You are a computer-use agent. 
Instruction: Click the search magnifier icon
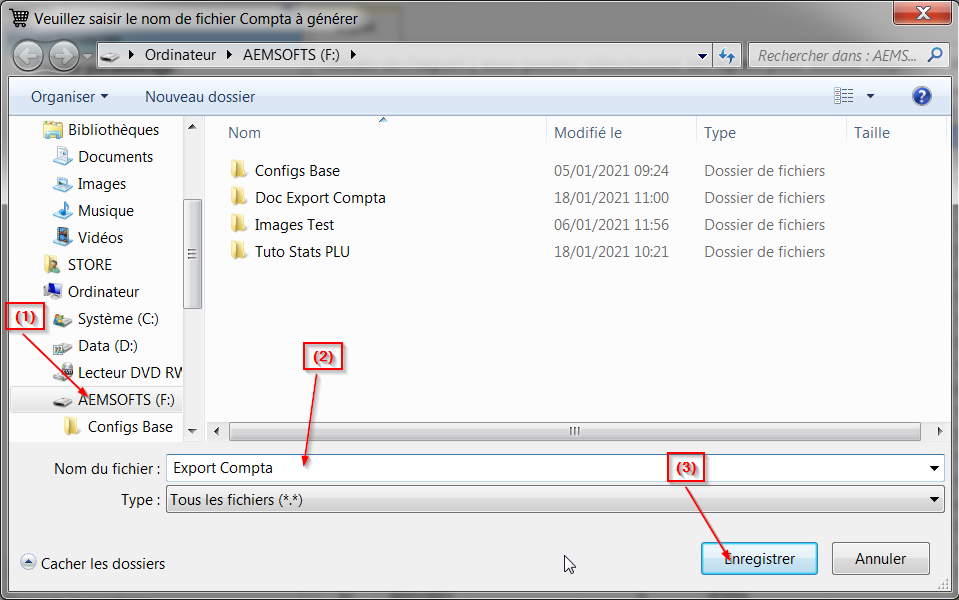(935, 56)
